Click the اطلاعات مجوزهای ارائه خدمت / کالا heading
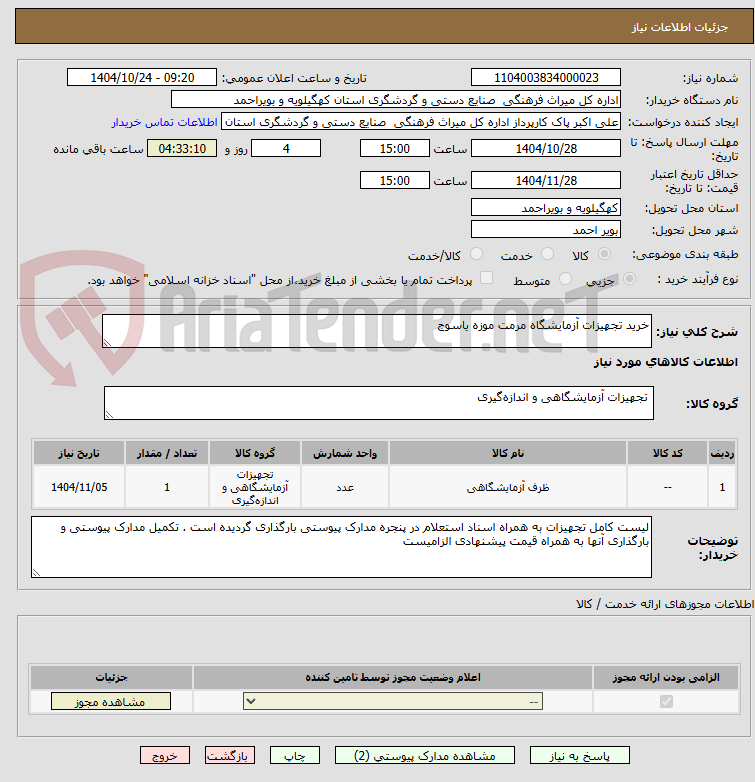755x782 pixels. click(x=665, y=604)
